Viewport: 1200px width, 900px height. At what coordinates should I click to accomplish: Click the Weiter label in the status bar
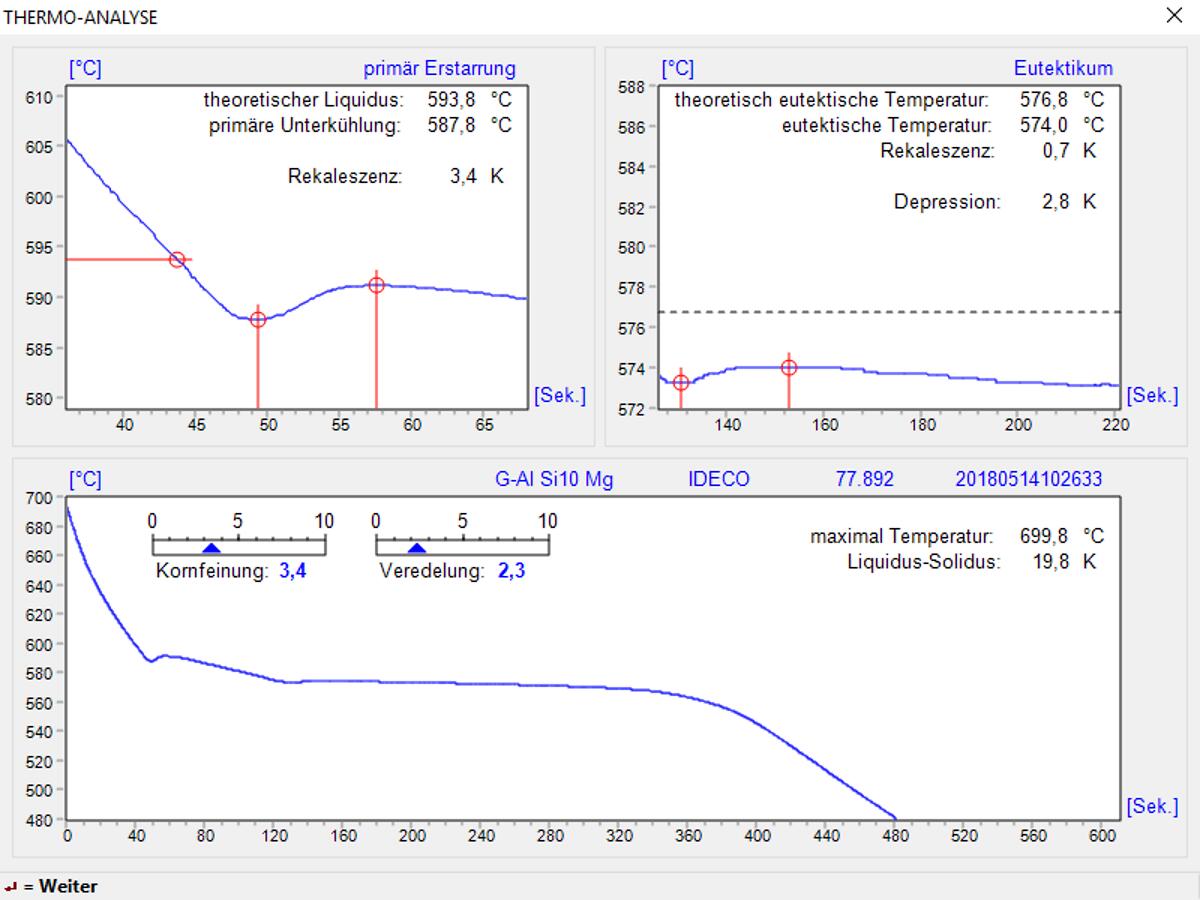(x=68, y=887)
